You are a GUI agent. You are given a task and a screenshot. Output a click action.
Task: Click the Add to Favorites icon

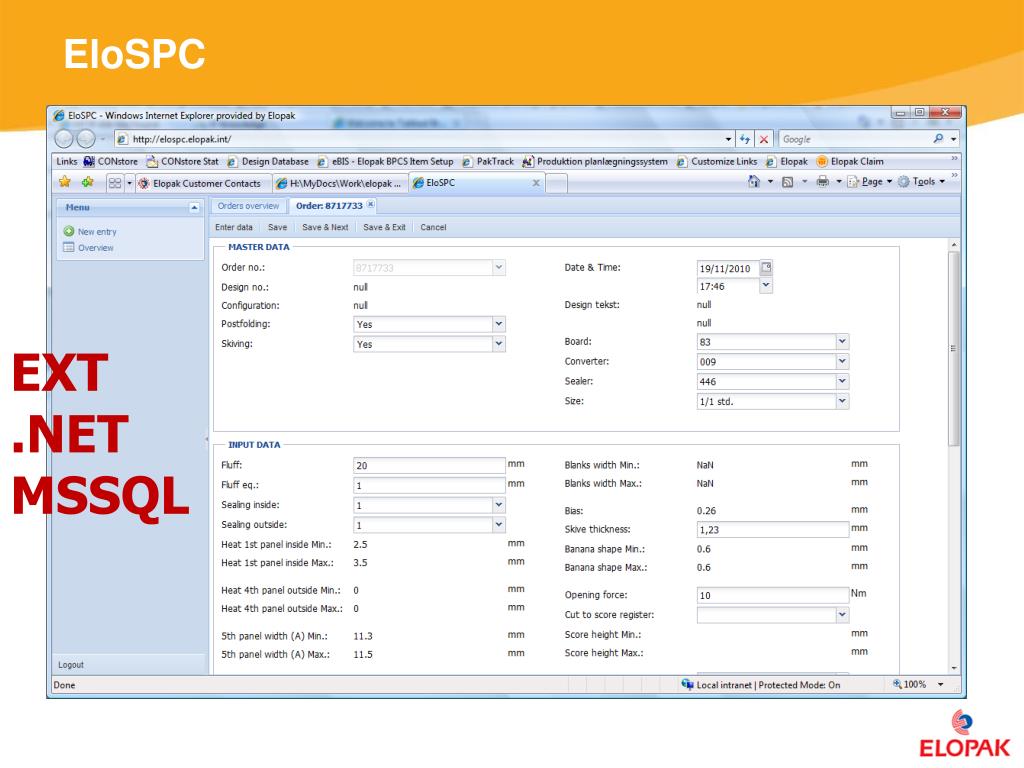tap(88, 182)
